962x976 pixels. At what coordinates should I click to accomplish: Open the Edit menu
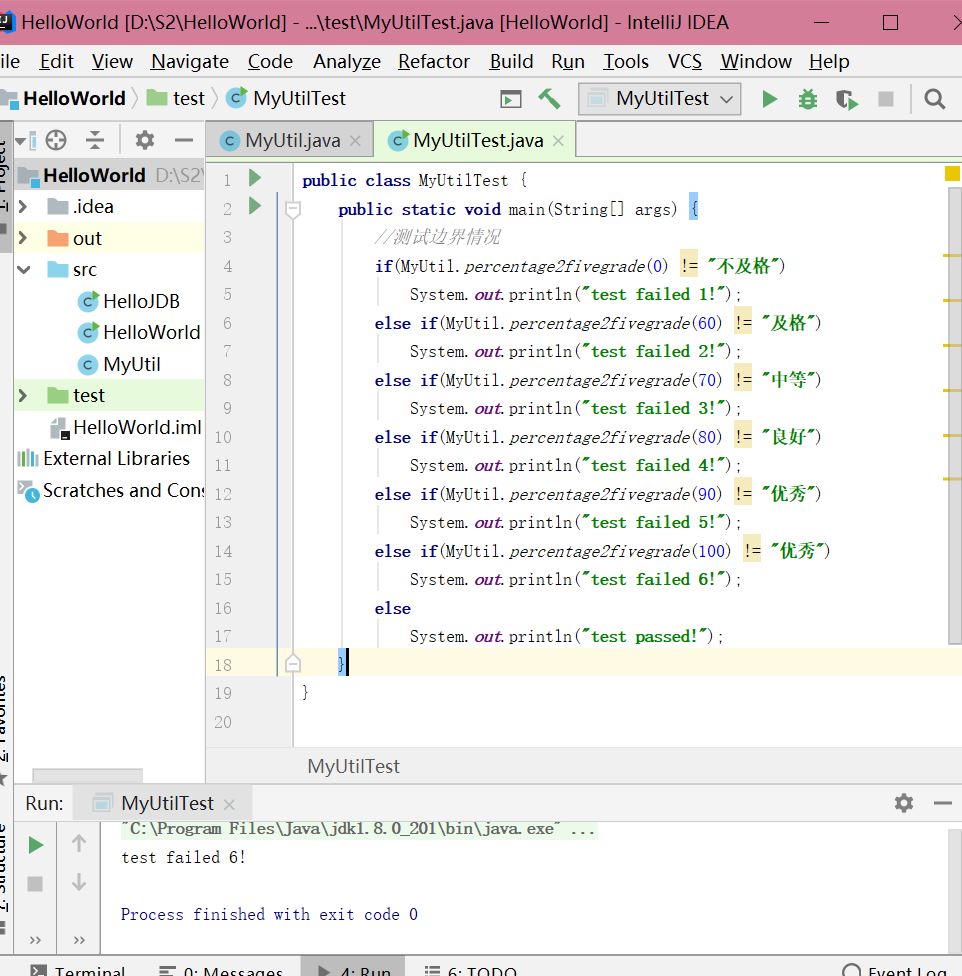click(x=57, y=61)
